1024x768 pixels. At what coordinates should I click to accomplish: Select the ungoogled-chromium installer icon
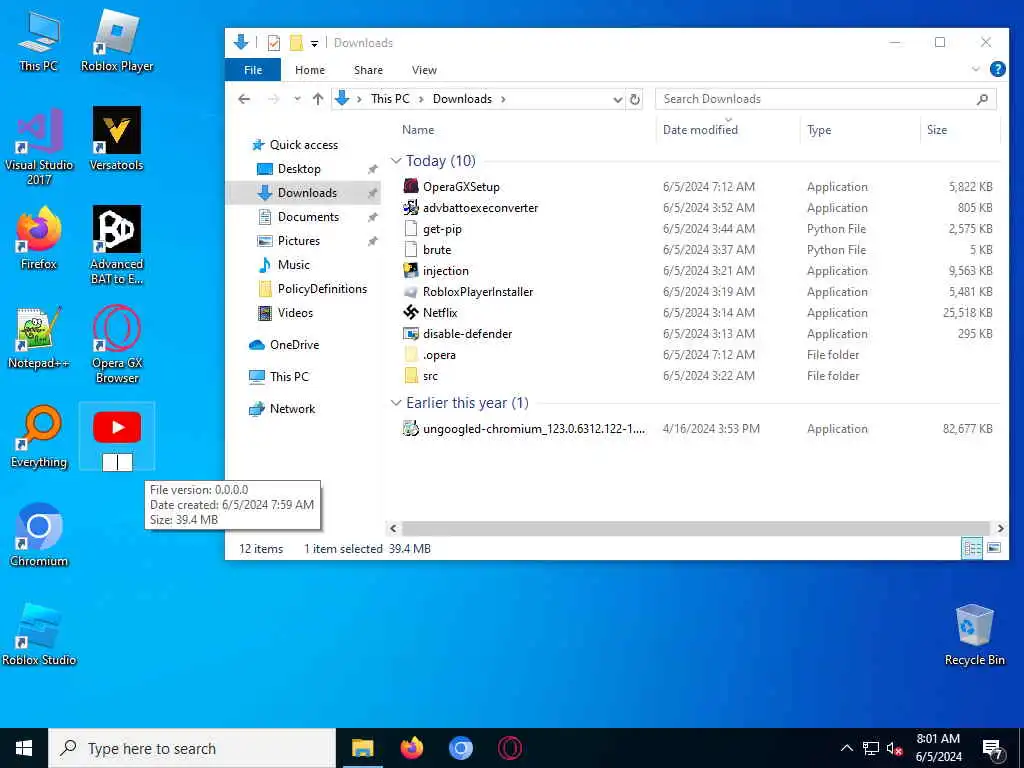(x=411, y=428)
